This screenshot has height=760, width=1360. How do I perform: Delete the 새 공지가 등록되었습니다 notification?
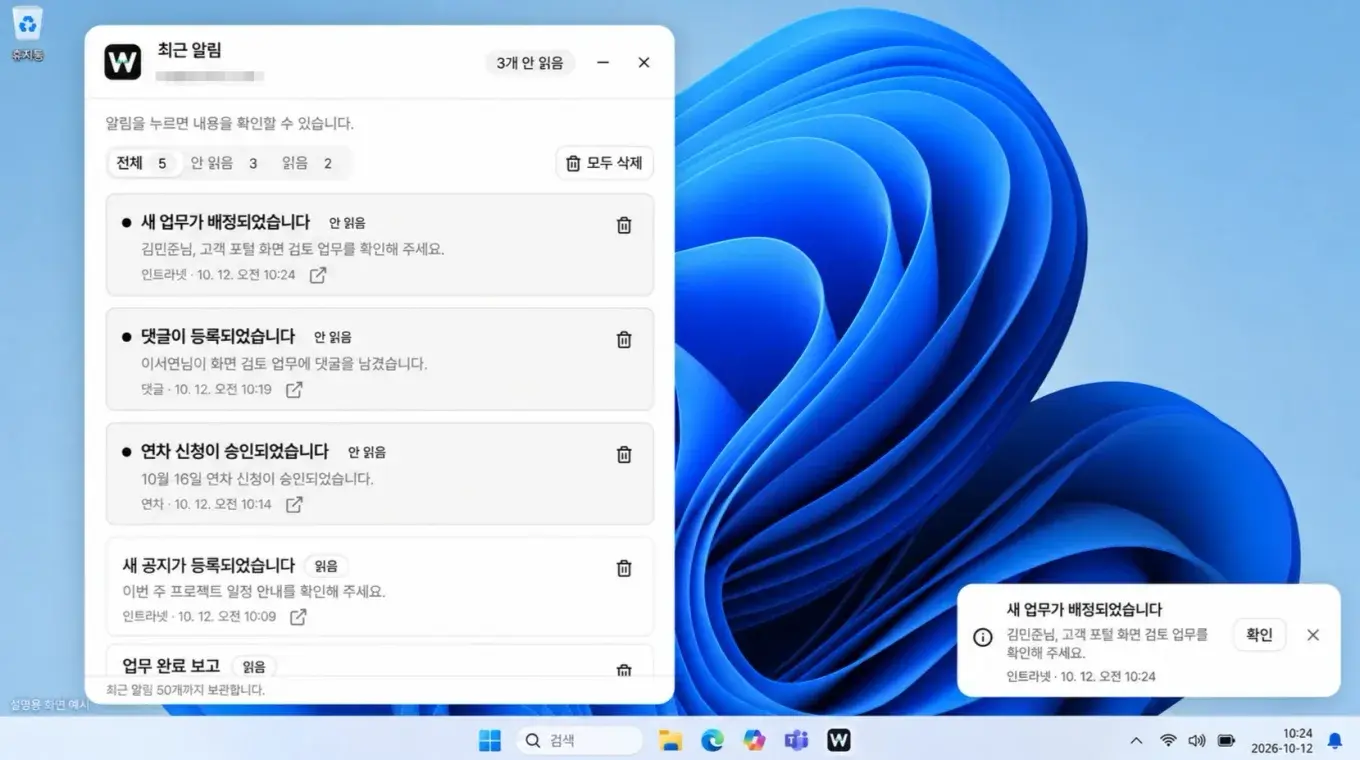pos(624,568)
